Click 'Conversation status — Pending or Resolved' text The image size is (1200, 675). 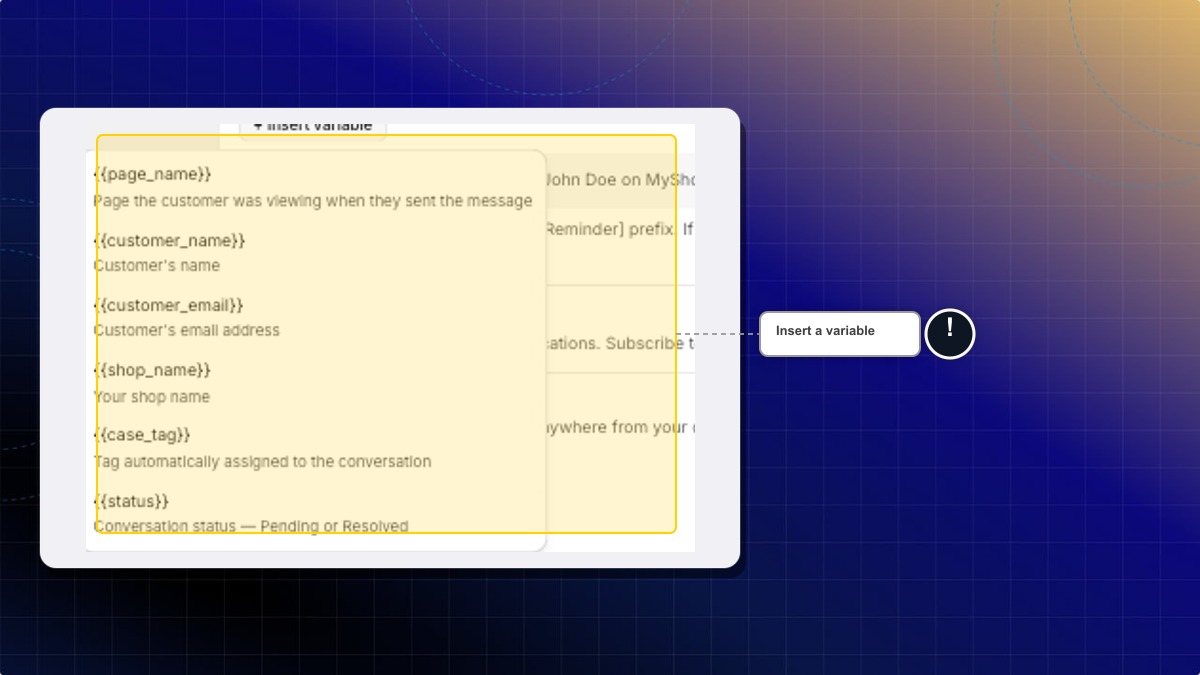[251, 526]
